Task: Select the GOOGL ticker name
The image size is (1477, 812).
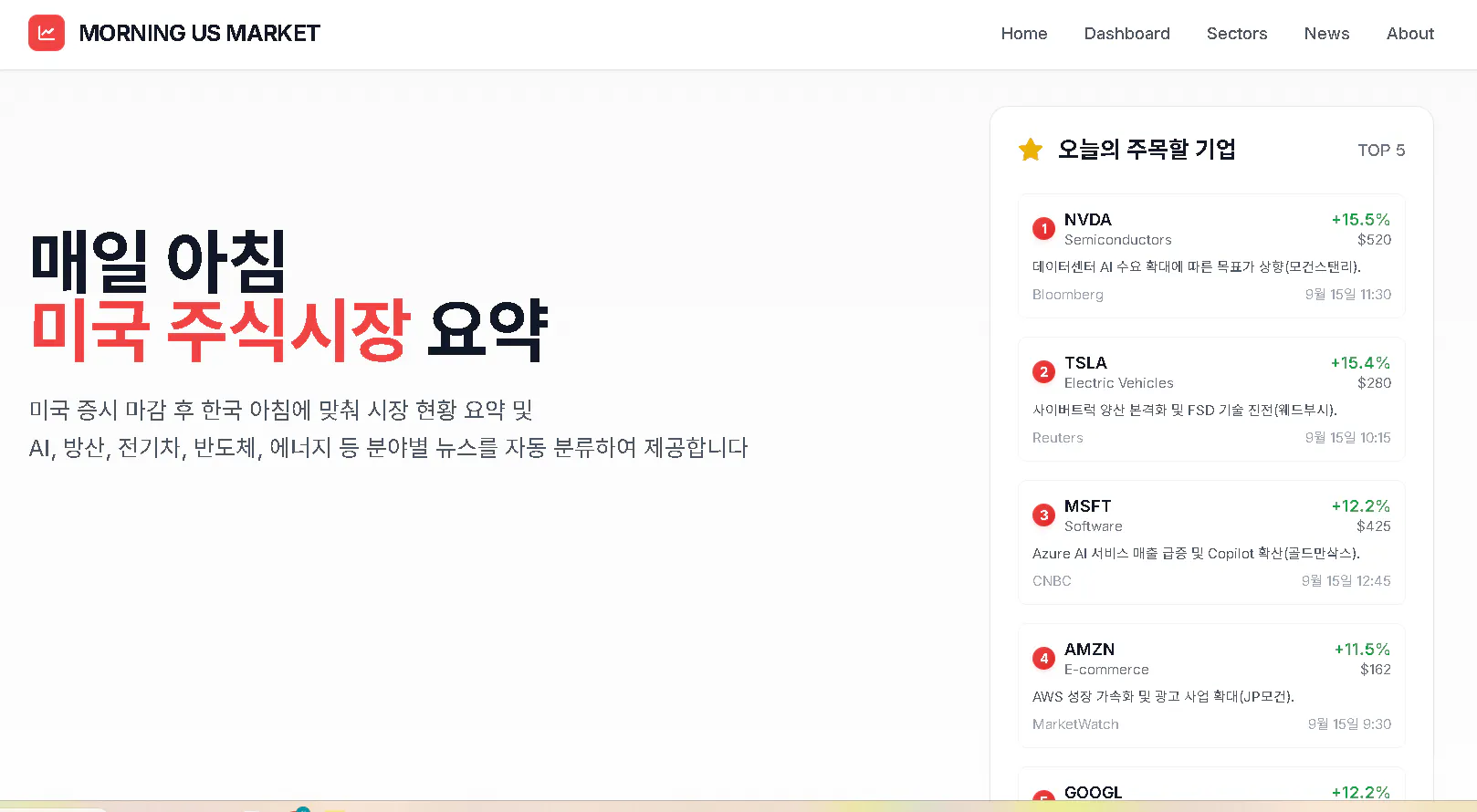Action: coord(1093,792)
